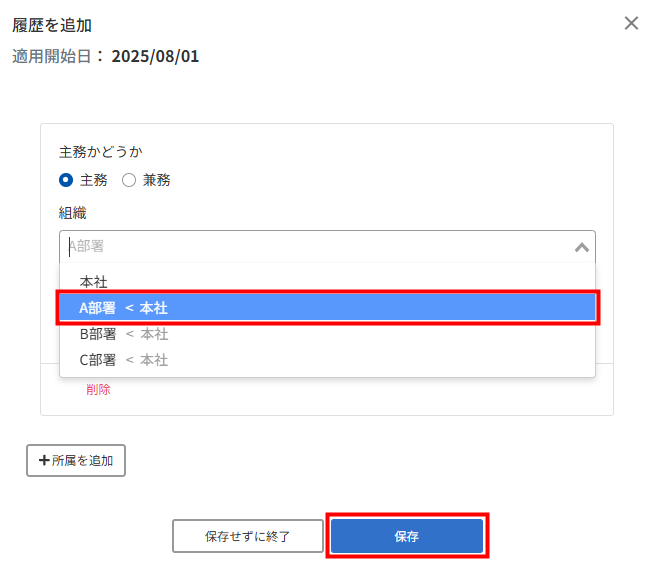Screen dimensions: 650x563
Task: Choose B部署 < 本社 option
Action: coord(327,334)
